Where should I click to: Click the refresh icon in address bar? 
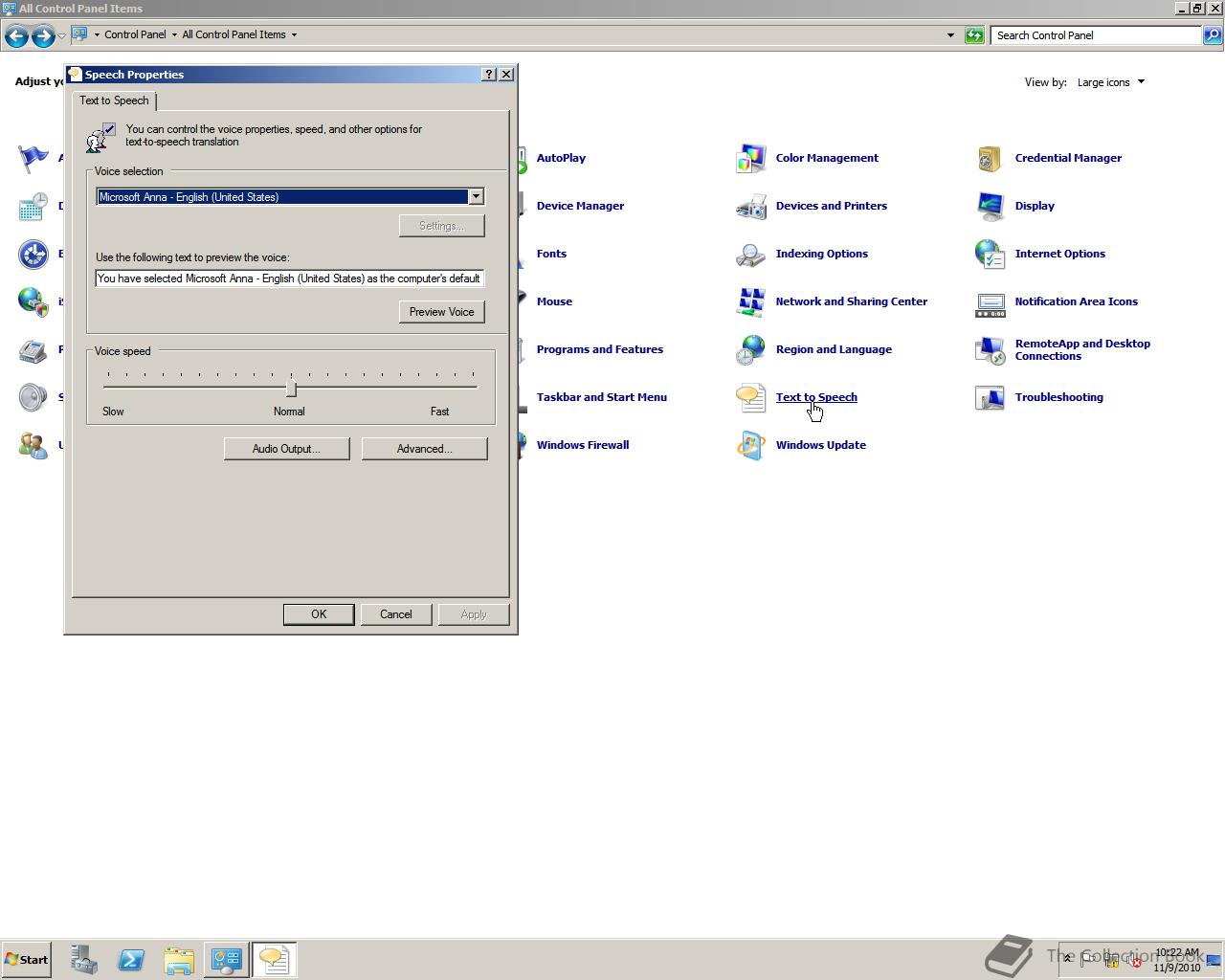coord(974,35)
